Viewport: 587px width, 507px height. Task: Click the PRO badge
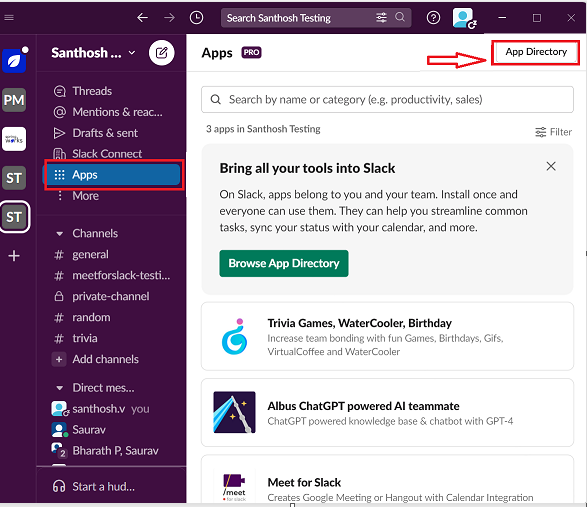(251, 52)
